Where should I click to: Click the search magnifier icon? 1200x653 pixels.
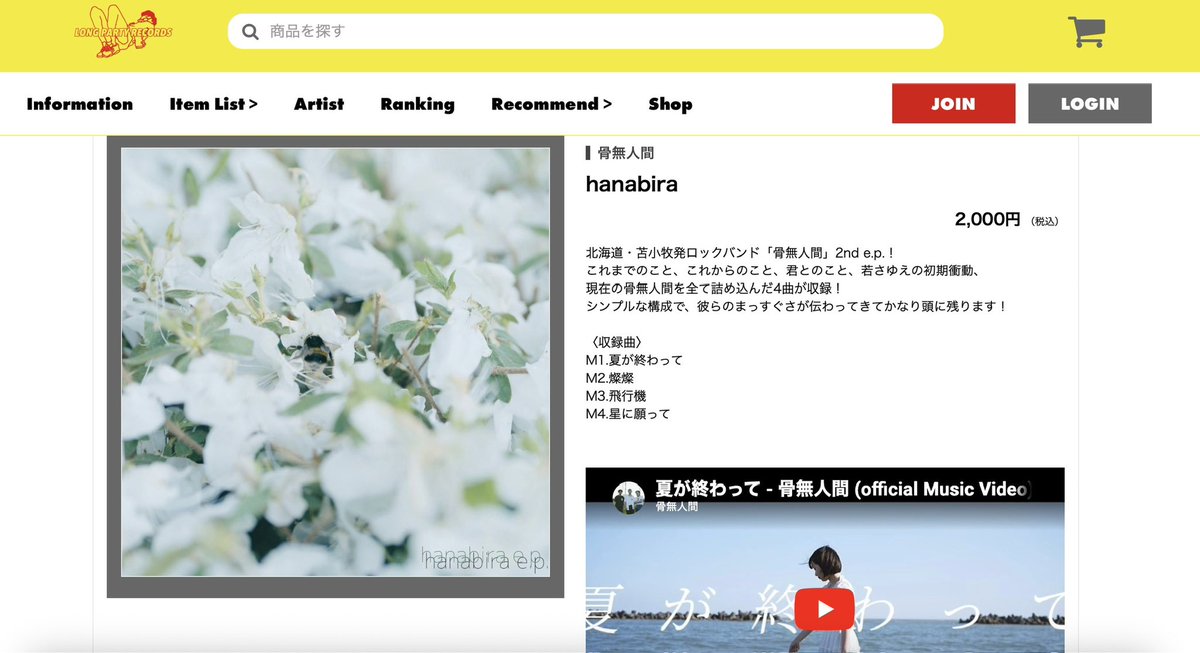tap(250, 32)
